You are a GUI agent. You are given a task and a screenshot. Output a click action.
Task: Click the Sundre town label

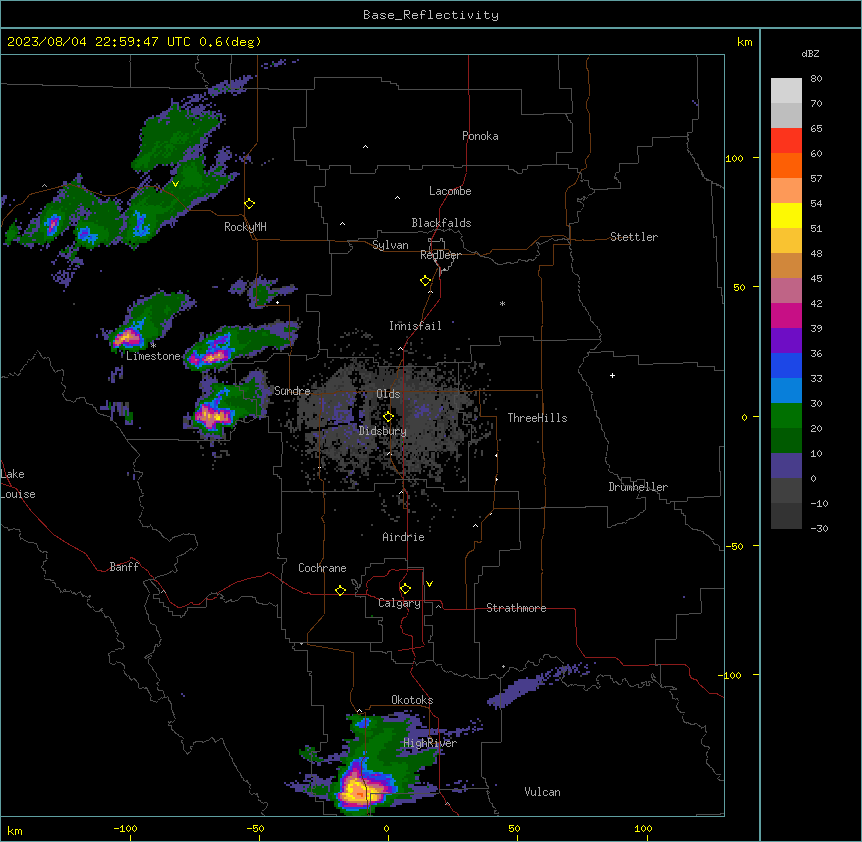point(292,391)
